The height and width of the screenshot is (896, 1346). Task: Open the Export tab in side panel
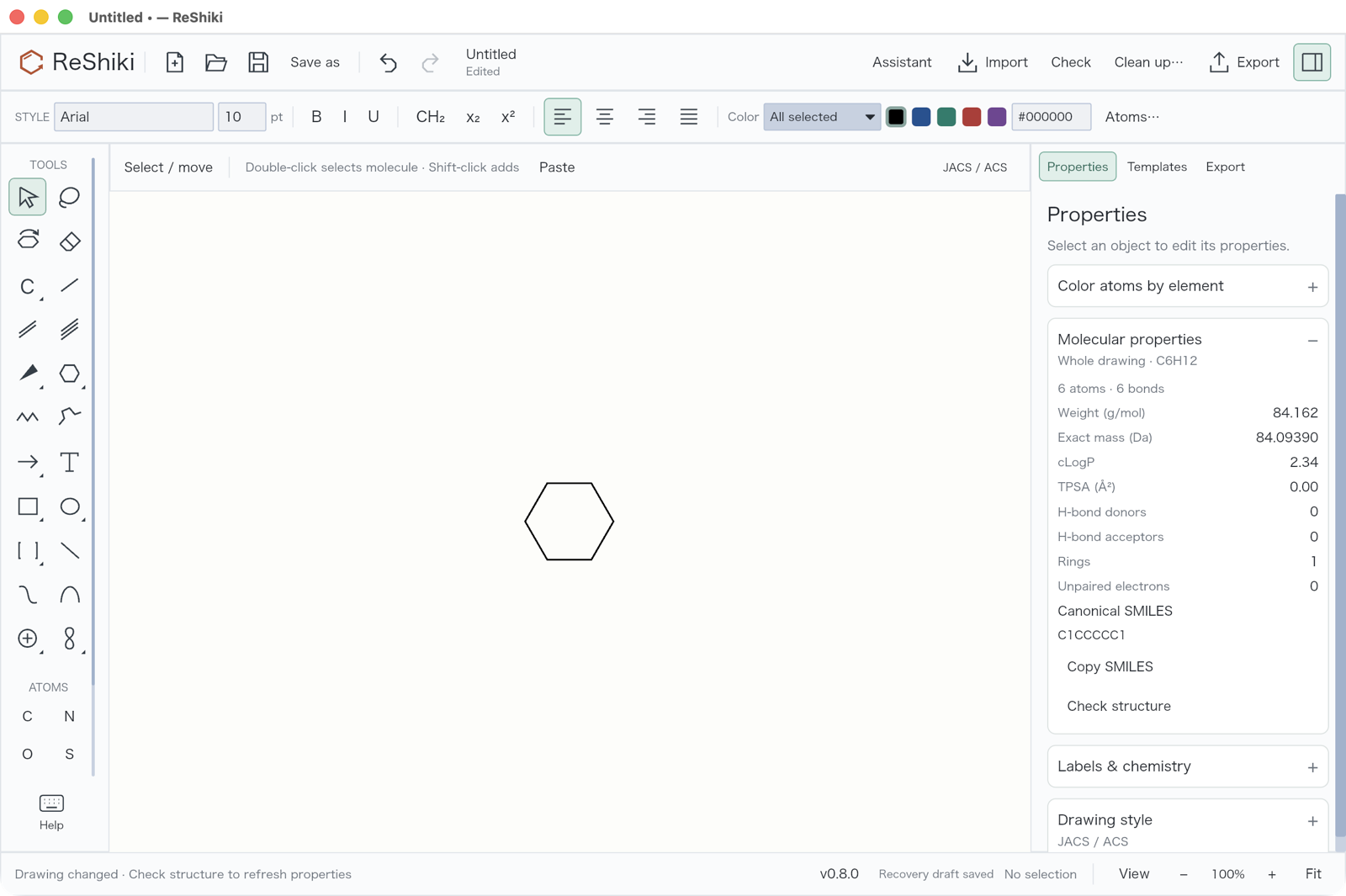coord(1225,167)
